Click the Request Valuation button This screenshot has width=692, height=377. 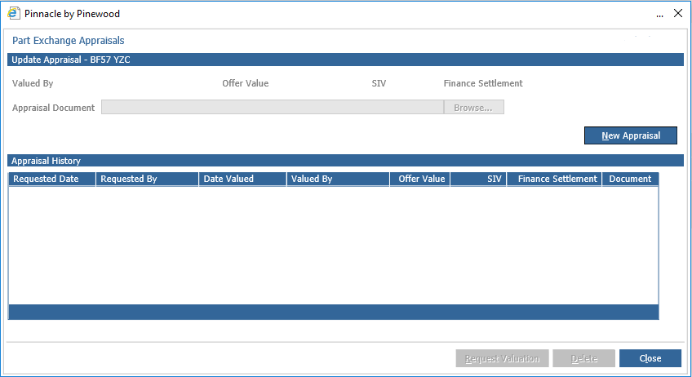click(502, 358)
